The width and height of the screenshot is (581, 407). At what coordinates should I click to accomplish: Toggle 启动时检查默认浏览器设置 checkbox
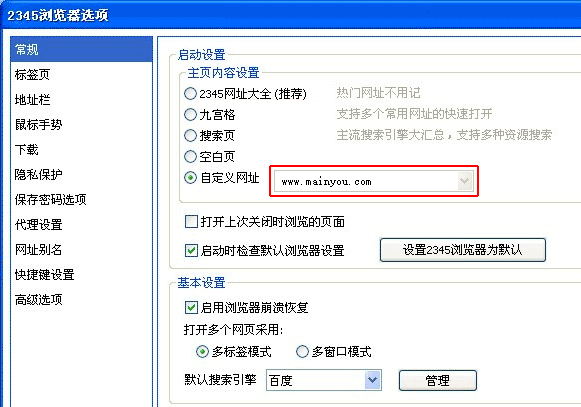(x=191, y=251)
